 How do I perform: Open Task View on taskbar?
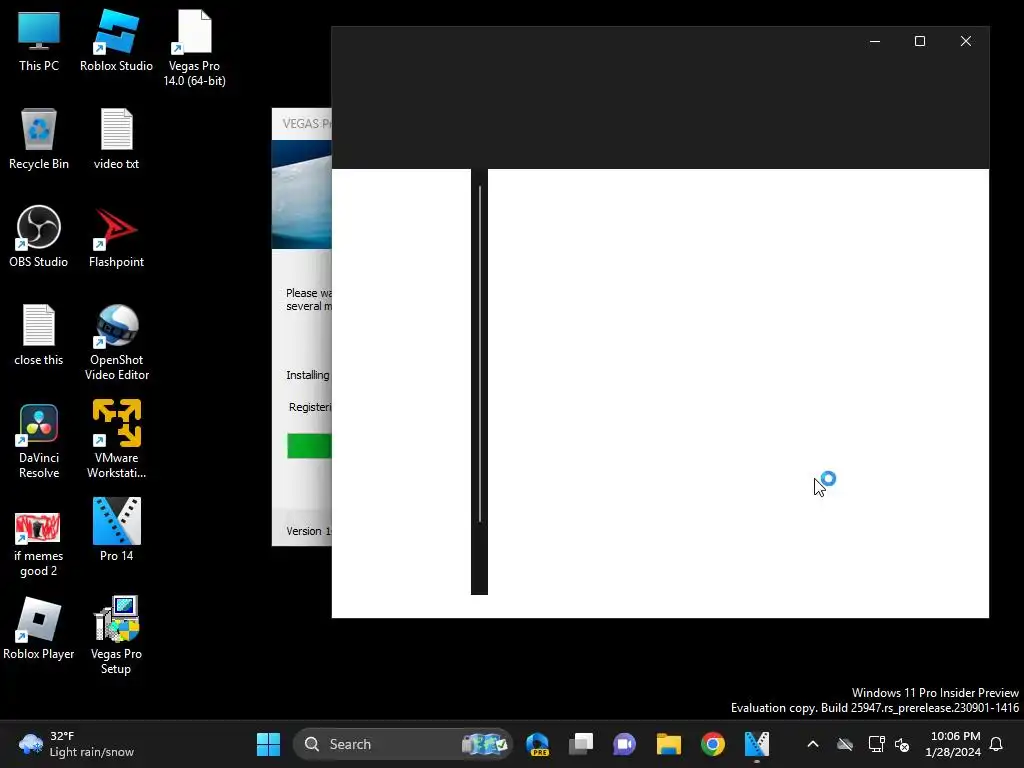point(581,744)
